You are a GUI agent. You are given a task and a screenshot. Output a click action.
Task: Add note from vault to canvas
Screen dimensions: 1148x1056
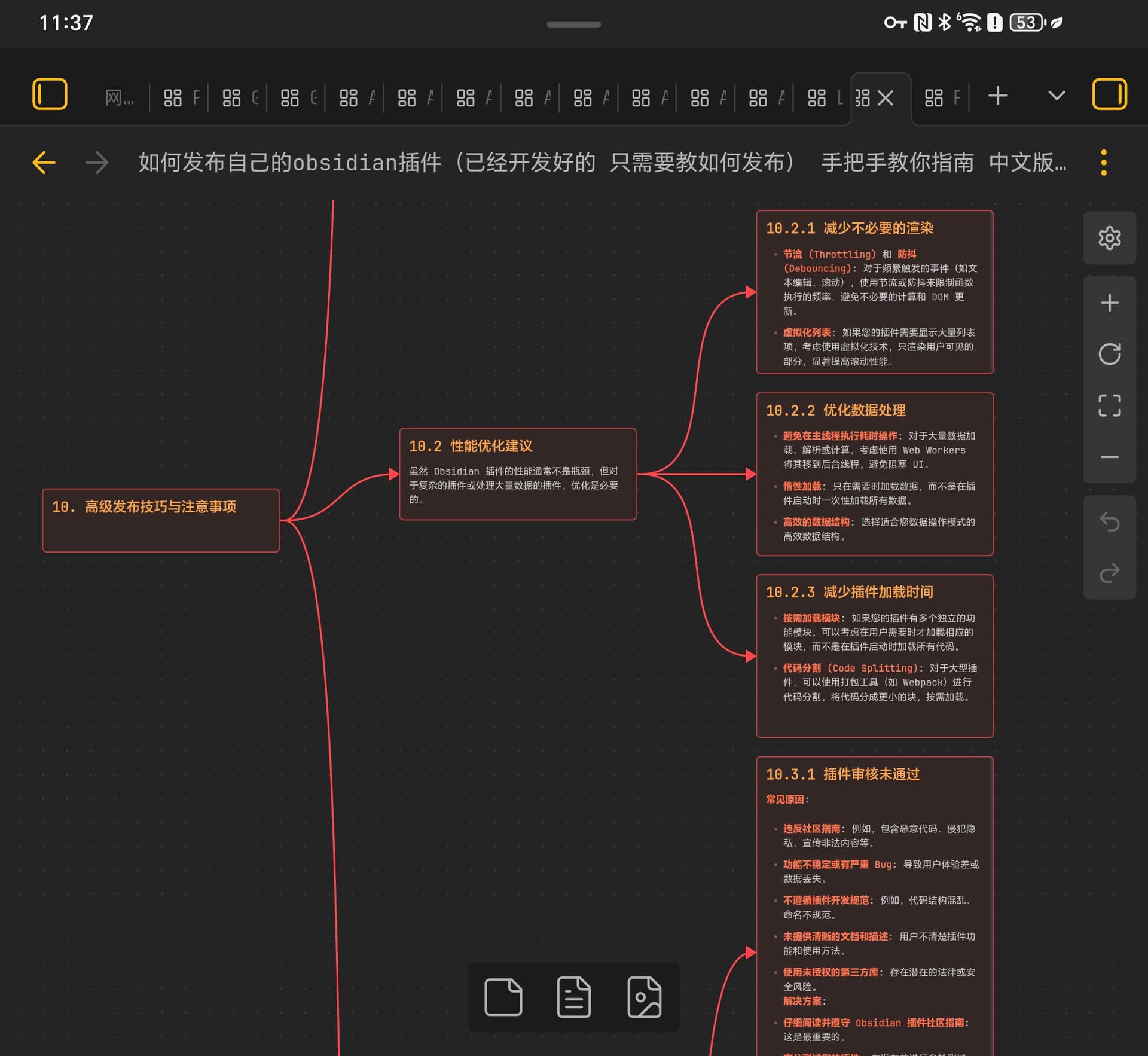coord(573,997)
